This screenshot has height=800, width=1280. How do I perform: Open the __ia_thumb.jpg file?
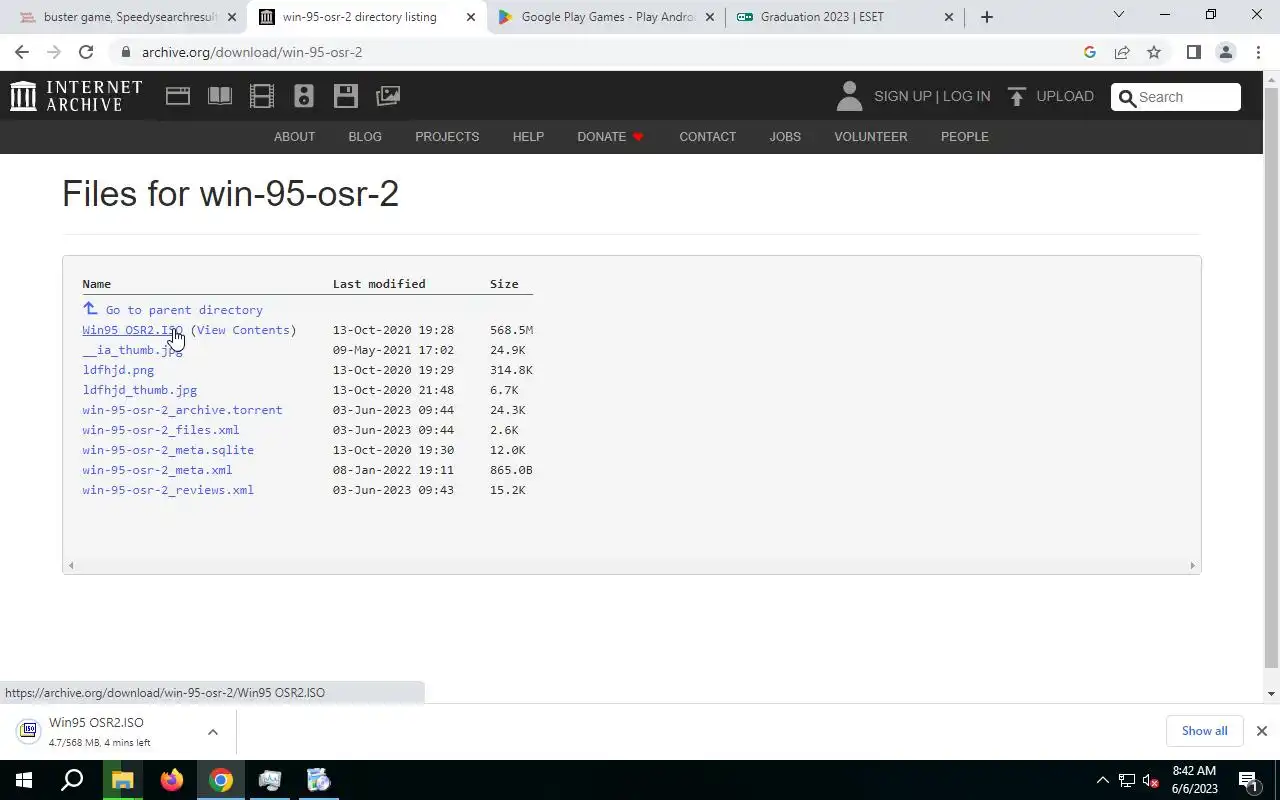point(132,350)
